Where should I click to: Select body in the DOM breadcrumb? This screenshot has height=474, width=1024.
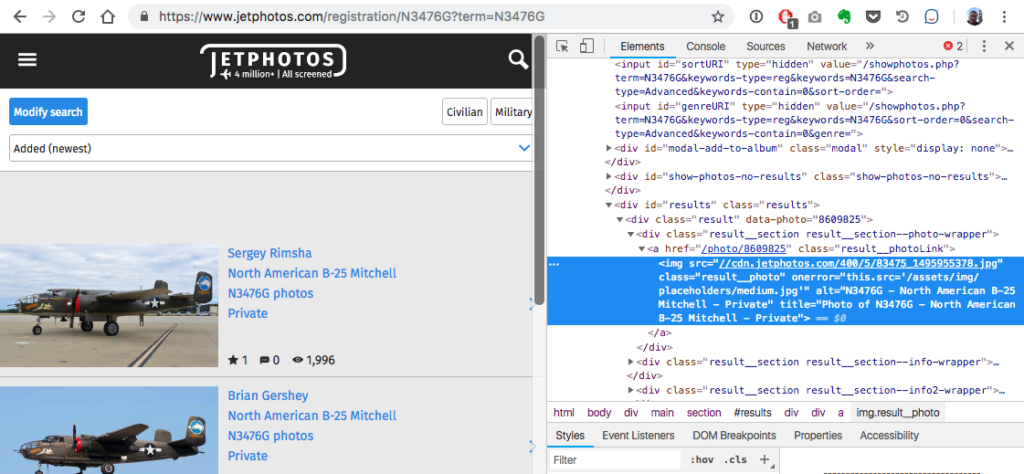599,413
